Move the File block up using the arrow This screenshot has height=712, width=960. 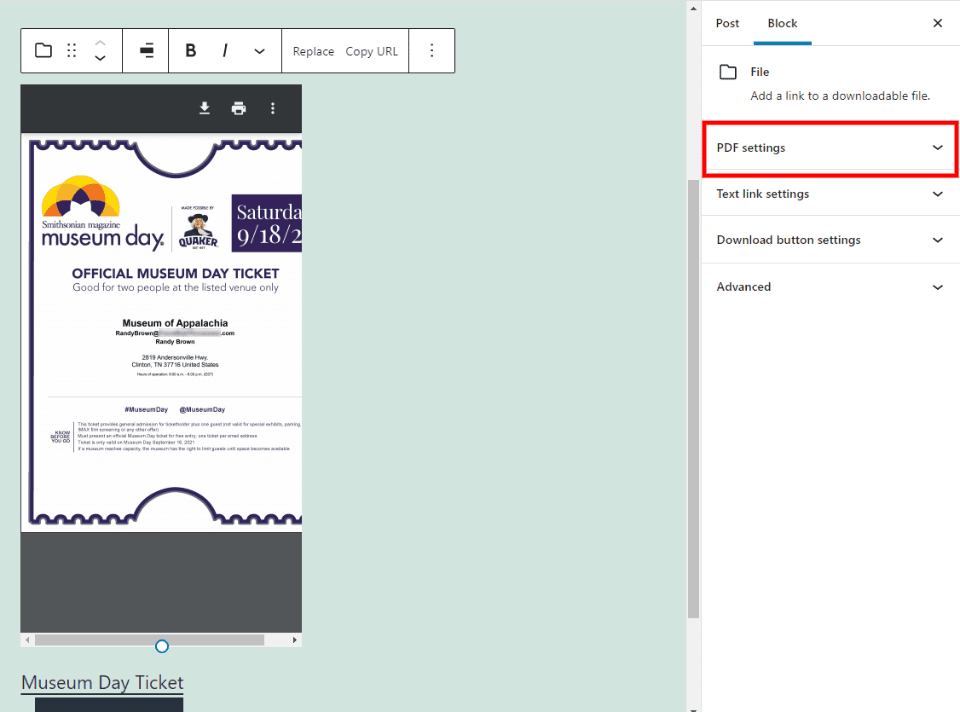(100, 44)
